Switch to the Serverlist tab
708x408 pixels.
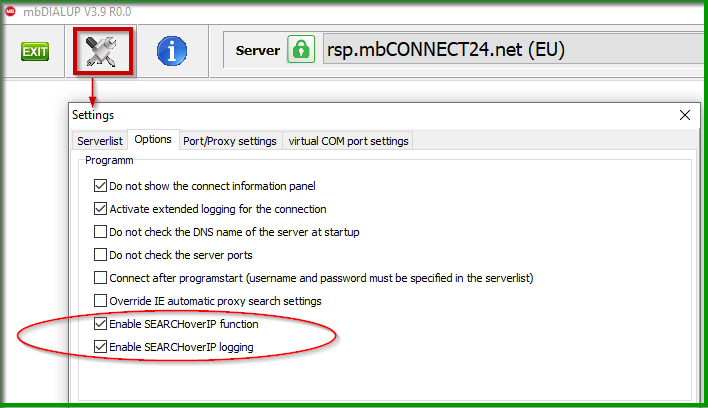[100, 141]
